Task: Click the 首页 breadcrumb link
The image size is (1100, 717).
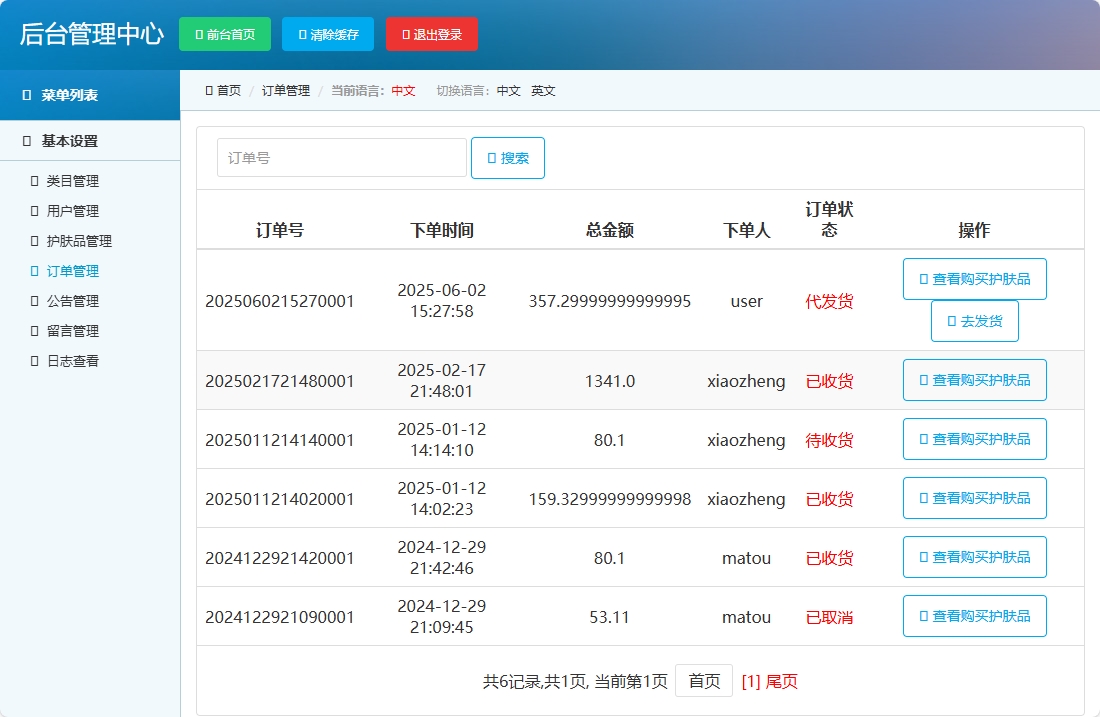Action: 229,91
